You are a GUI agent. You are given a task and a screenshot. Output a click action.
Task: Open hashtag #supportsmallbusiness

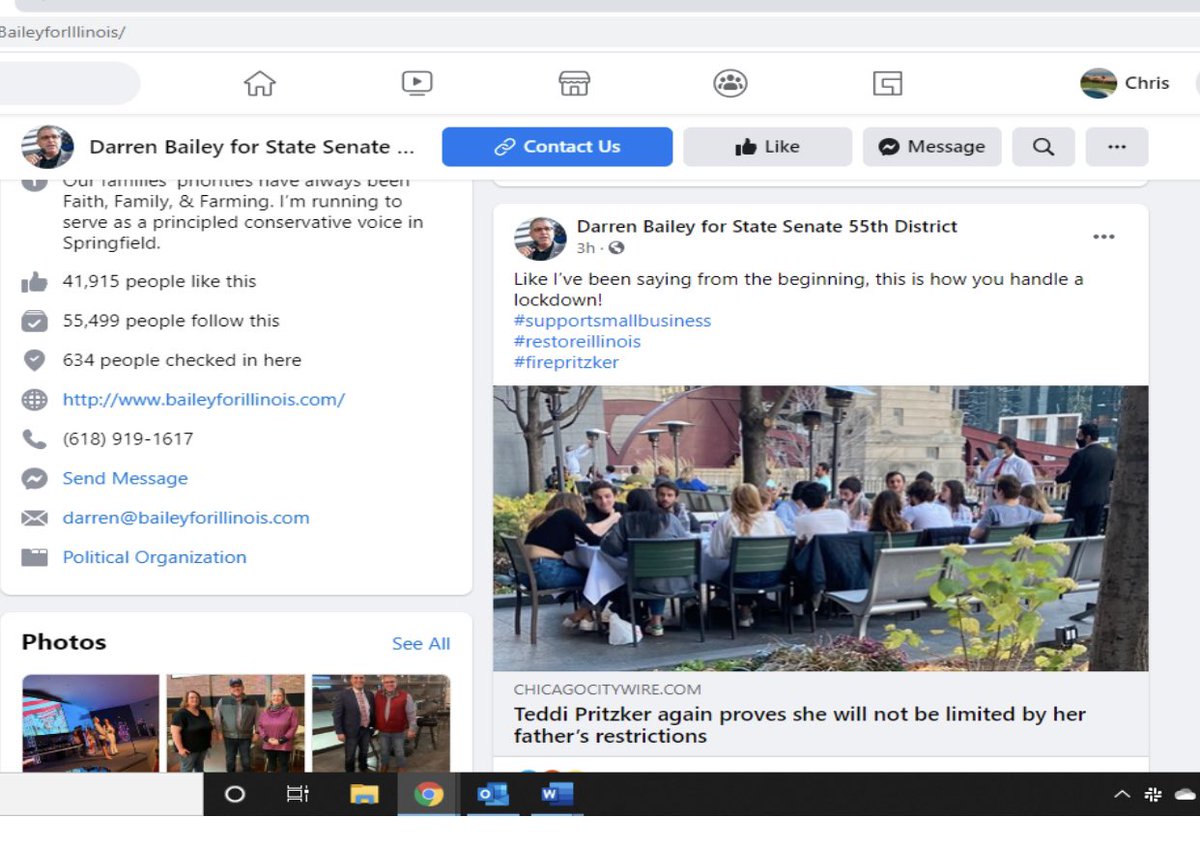tap(612, 321)
